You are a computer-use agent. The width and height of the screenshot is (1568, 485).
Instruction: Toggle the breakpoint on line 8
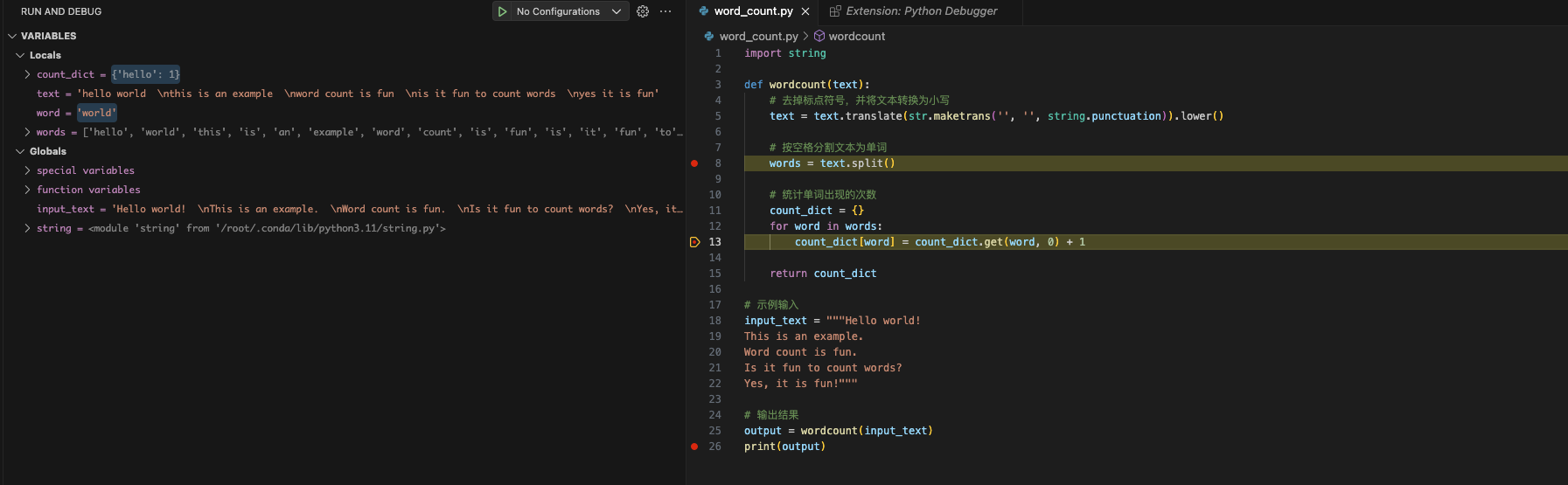[694, 163]
